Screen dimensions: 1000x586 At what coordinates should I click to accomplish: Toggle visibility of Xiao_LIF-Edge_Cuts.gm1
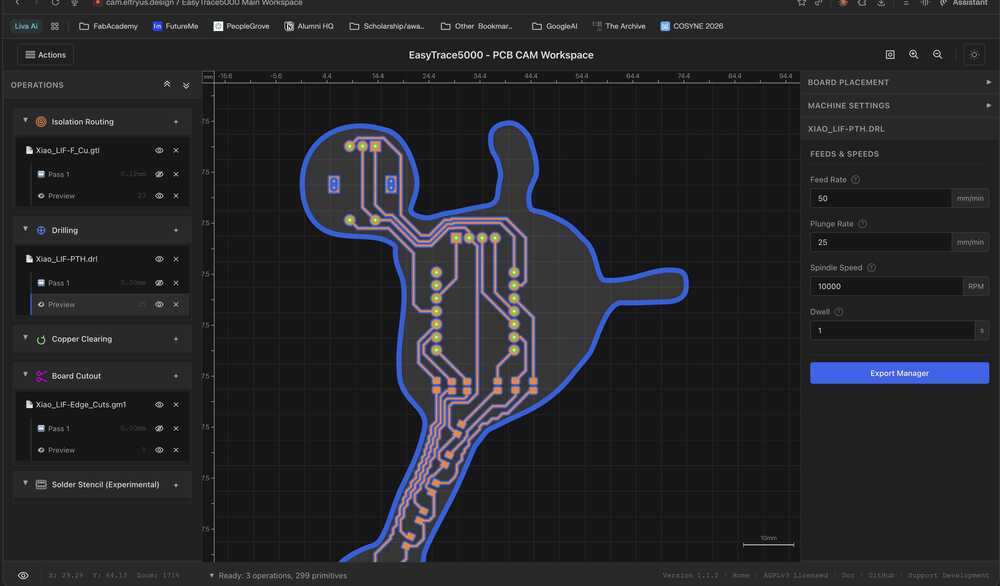(159, 404)
